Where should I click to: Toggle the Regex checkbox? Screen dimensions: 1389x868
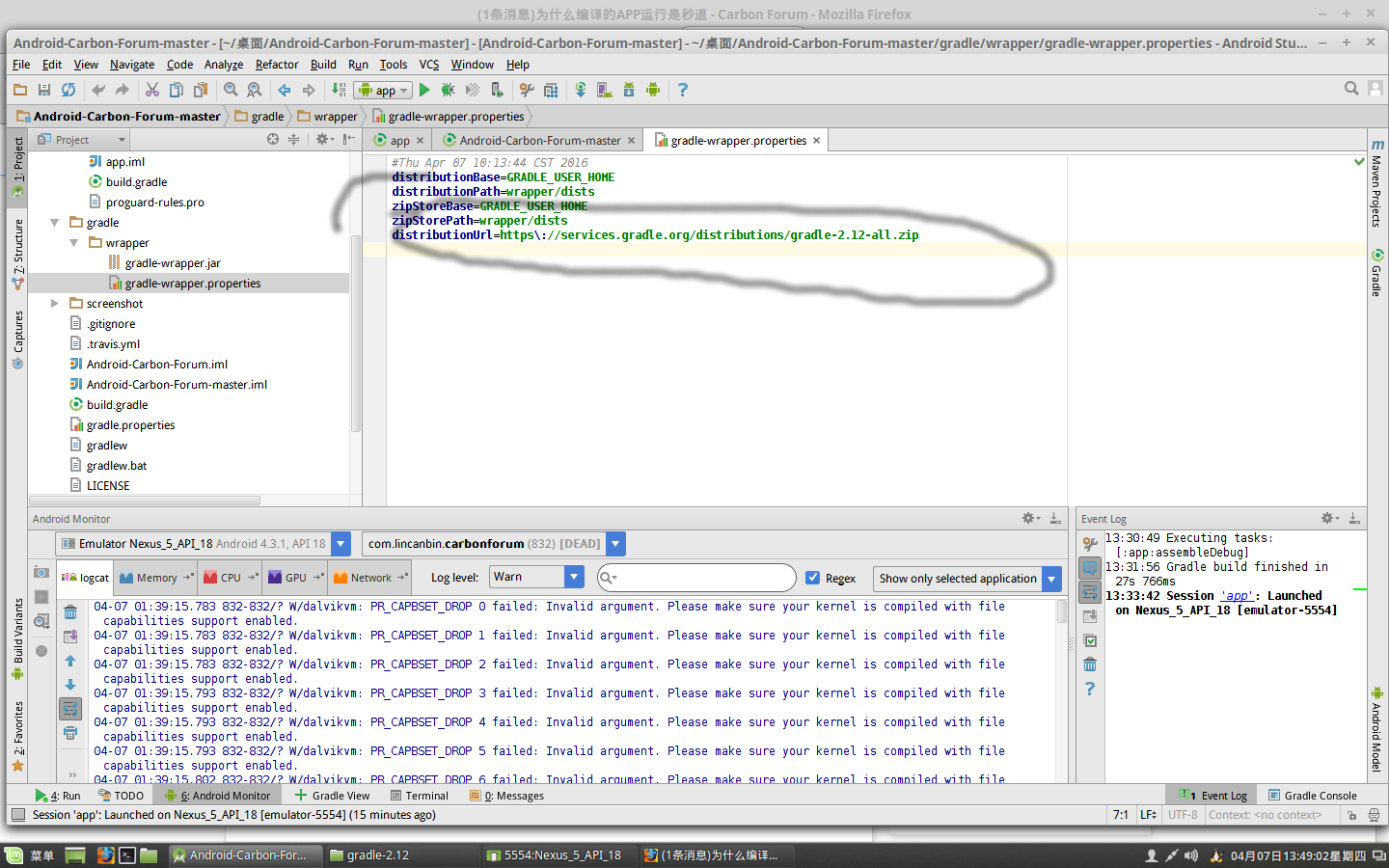click(x=813, y=578)
